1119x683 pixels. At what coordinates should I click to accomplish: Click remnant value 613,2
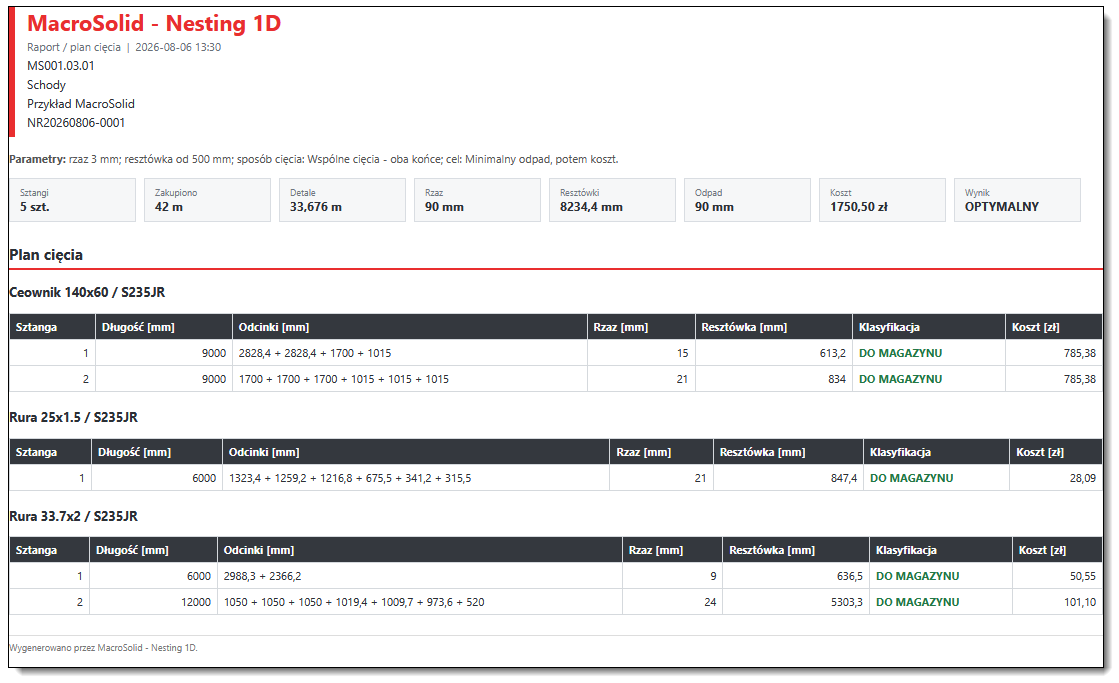(833, 353)
